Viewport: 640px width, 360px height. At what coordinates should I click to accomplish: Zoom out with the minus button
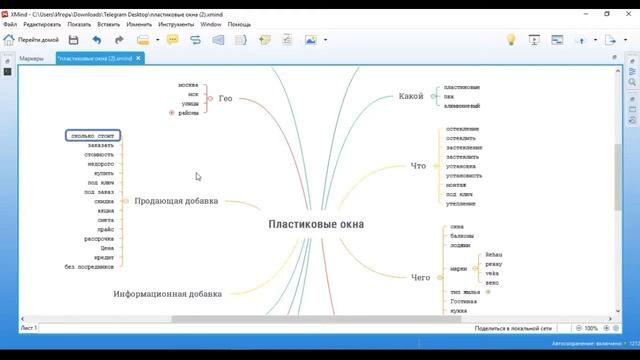pyautogui.click(x=579, y=328)
